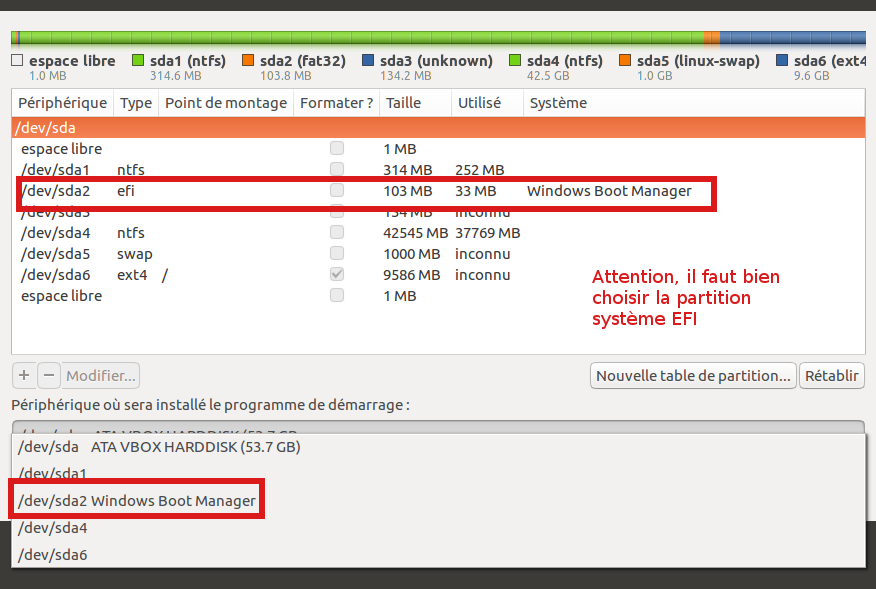Click the sda2 fat32 orange legend swatch
The width and height of the screenshot is (876, 589).
[x=248, y=61]
